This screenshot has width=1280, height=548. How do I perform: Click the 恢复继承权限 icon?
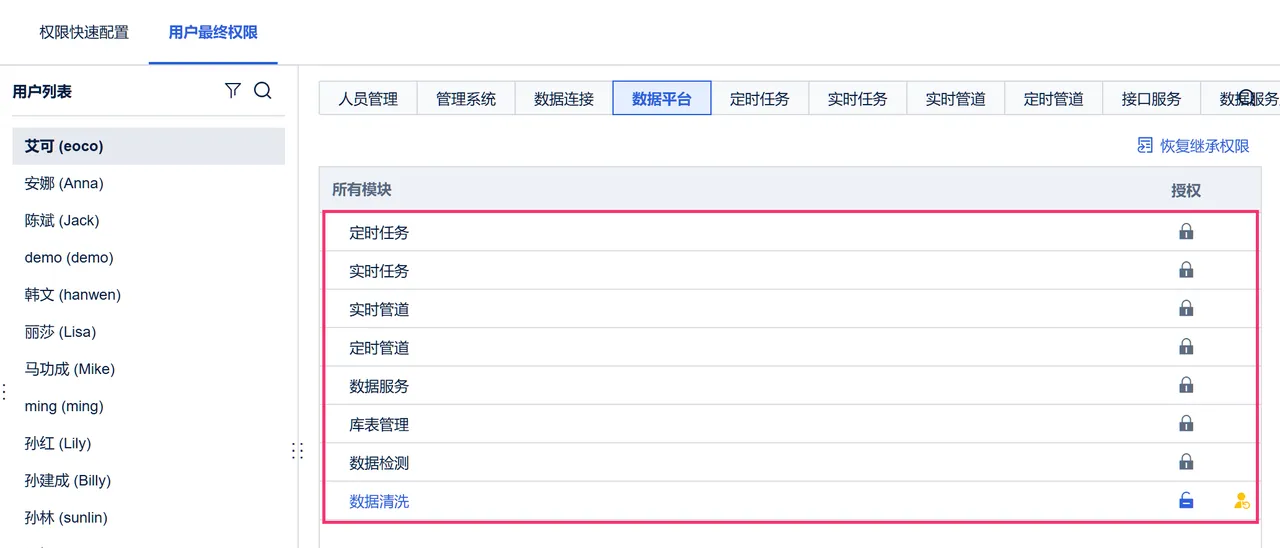pos(1145,146)
